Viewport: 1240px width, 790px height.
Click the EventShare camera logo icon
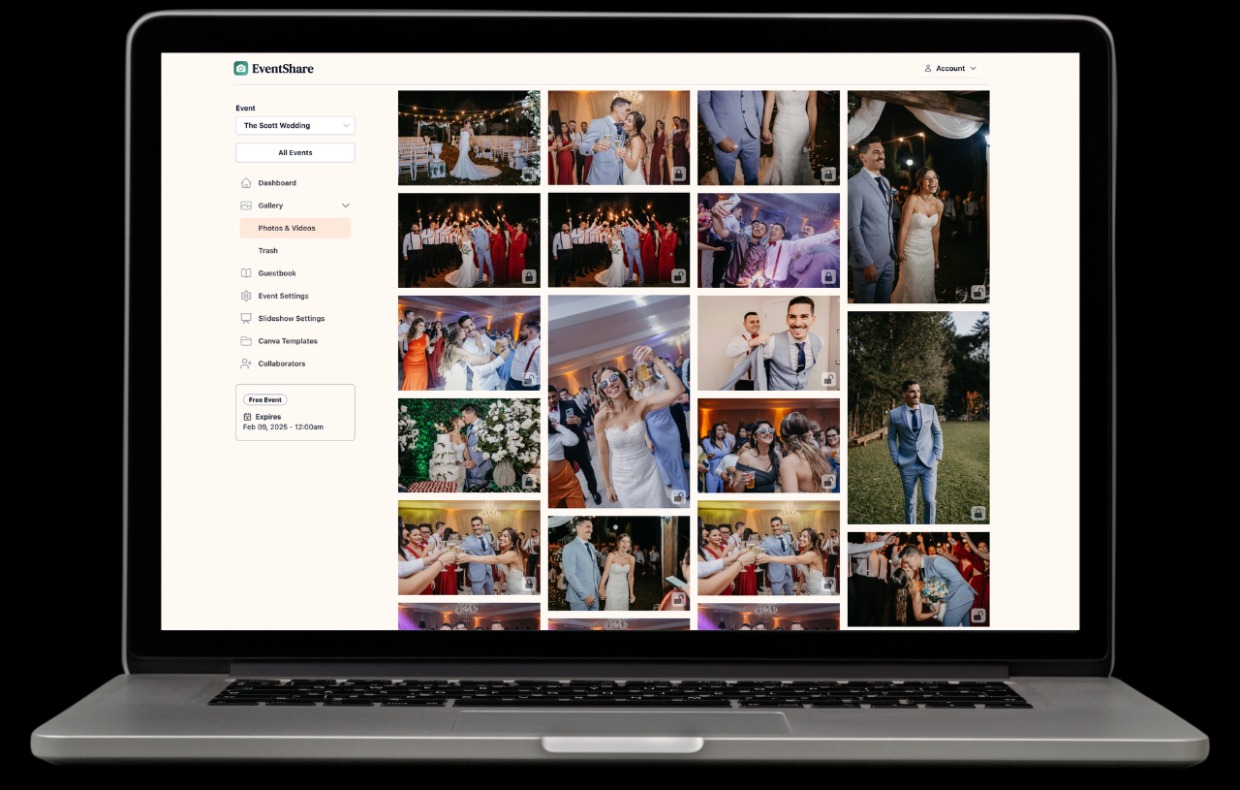click(241, 68)
